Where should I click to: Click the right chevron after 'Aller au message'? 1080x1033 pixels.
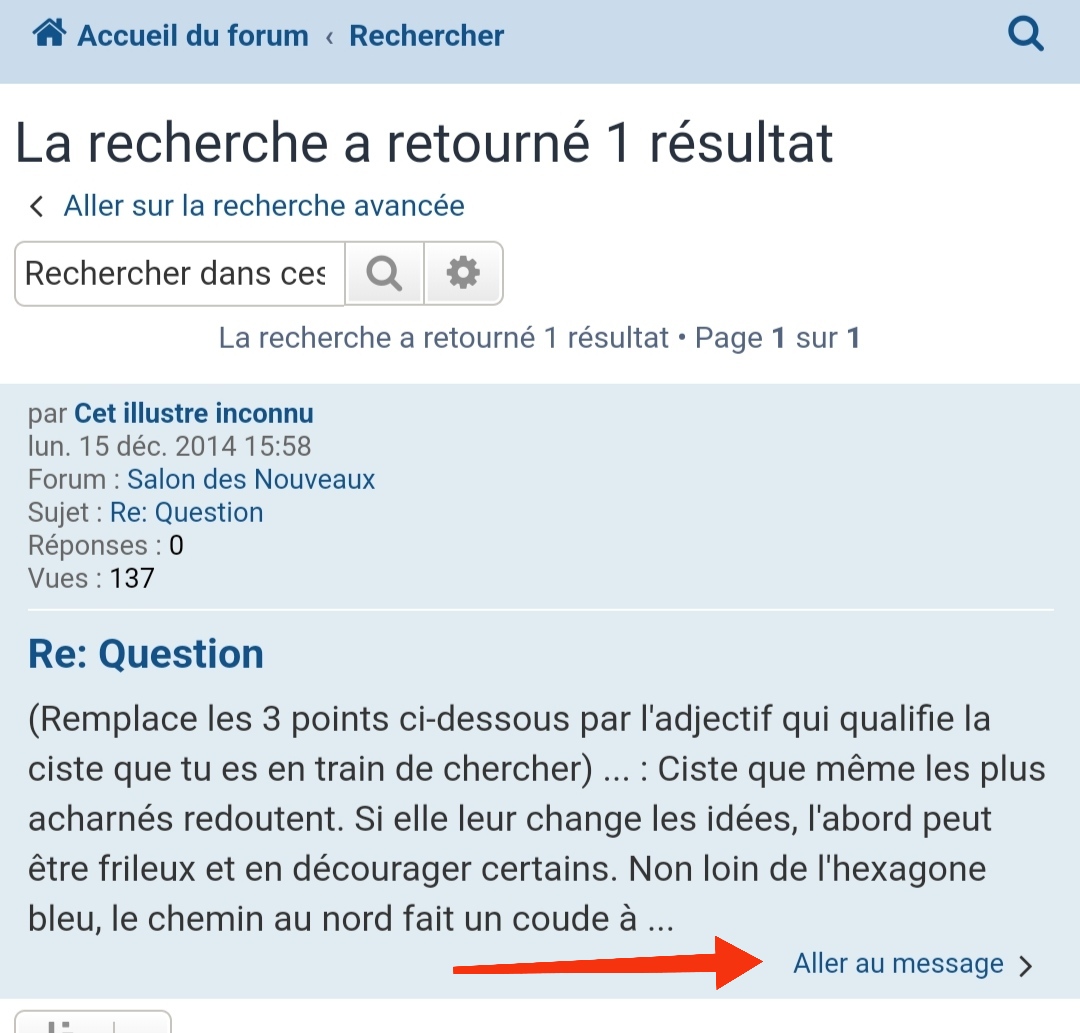(x=1025, y=965)
